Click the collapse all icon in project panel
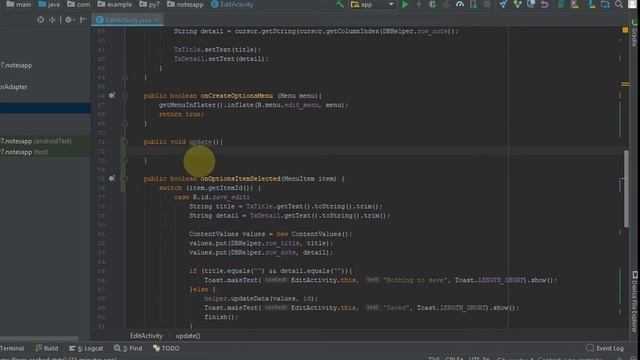The width and height of the screenshot is (640, 360). [x=52, y=20]
